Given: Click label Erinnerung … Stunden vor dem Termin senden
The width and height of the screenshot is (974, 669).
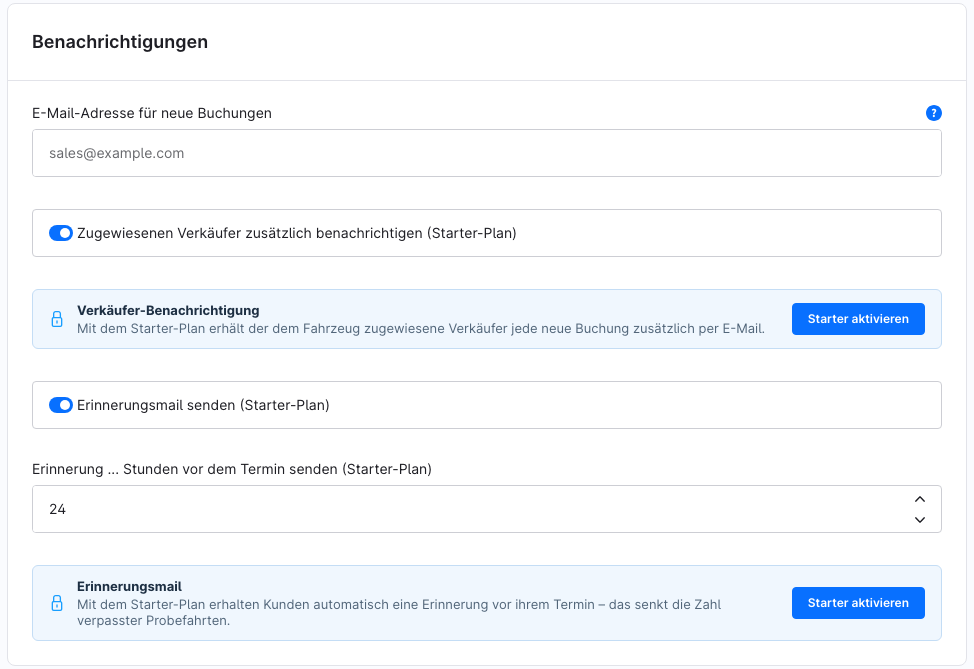Looking at the screenshot, I should (232, 469).
